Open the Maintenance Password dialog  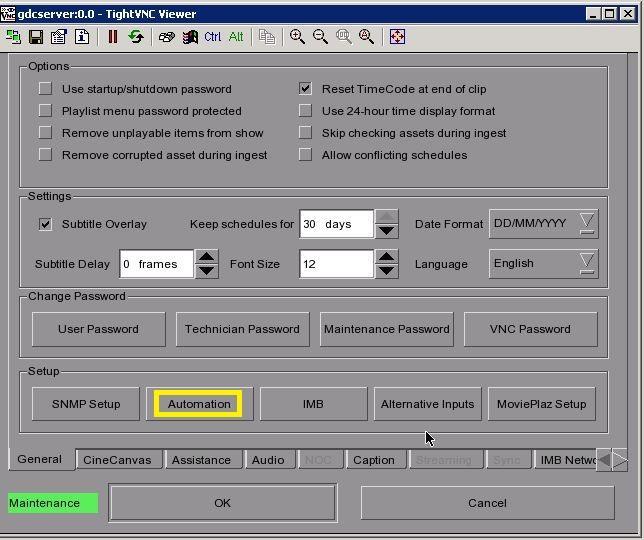point(386,329)
